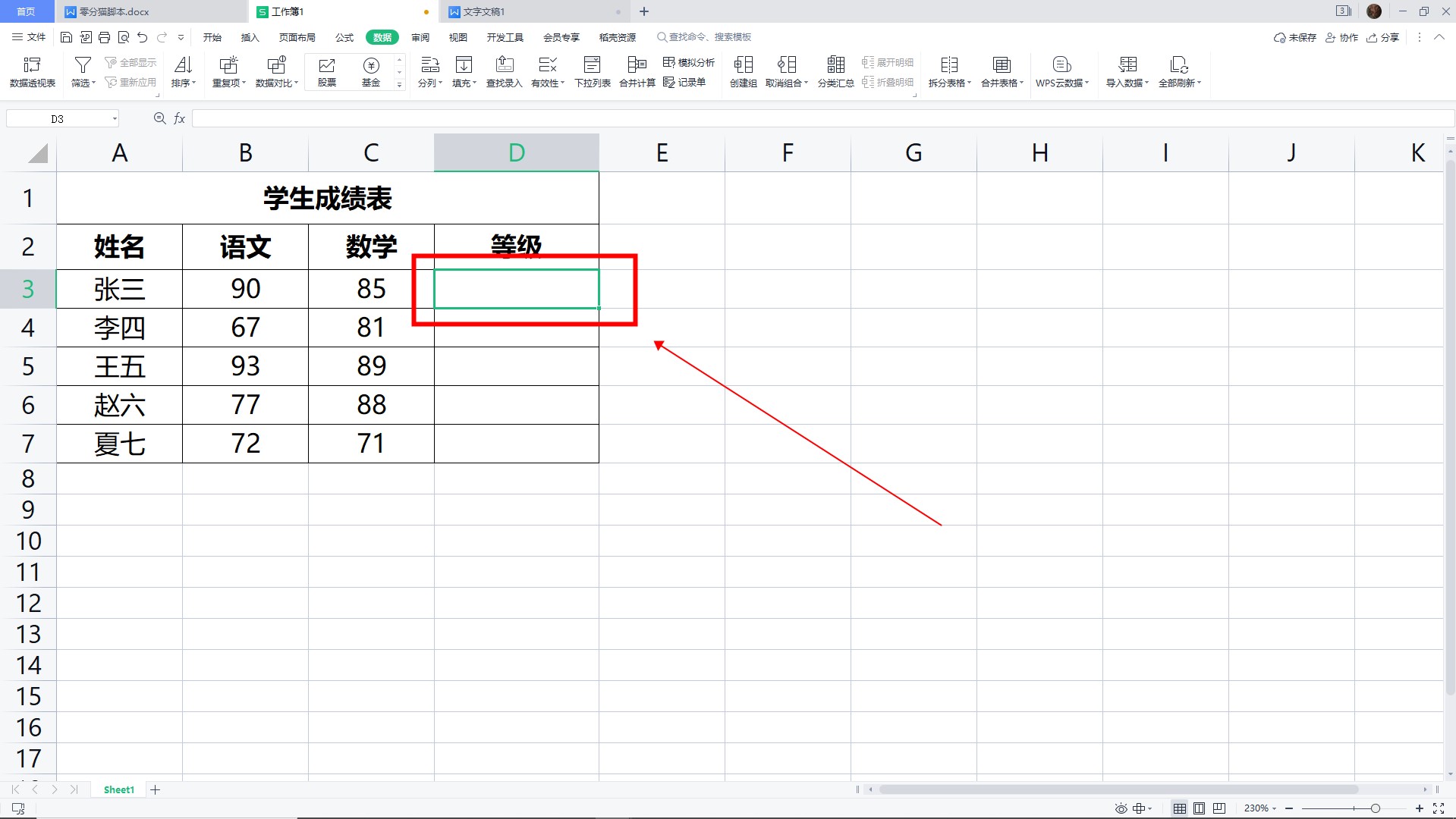Expand the 有效性 dropdown arrow
1456x819 pixels.
tap(562, 83)
